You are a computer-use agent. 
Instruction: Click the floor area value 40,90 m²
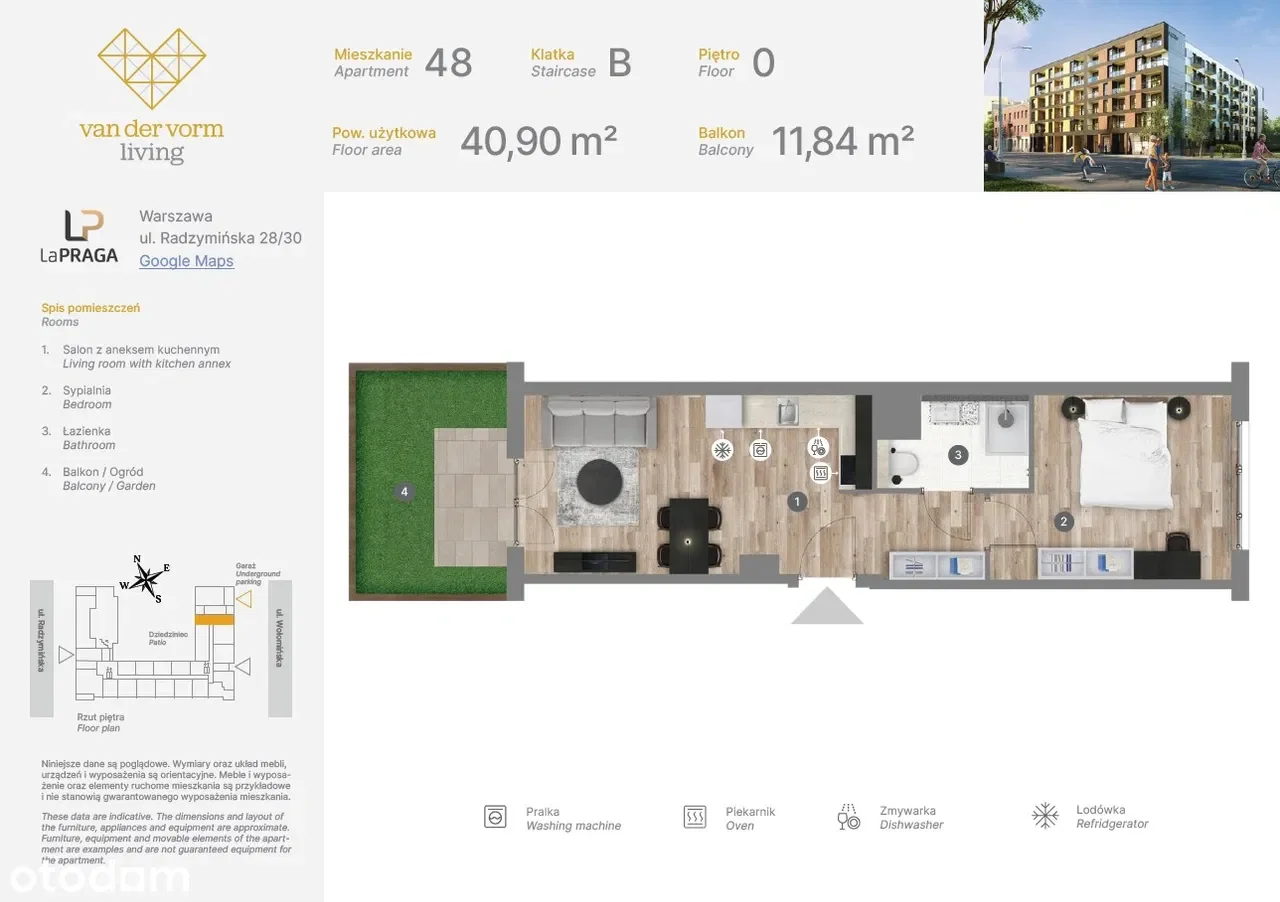pyautogui.click(x=538, y=142)
